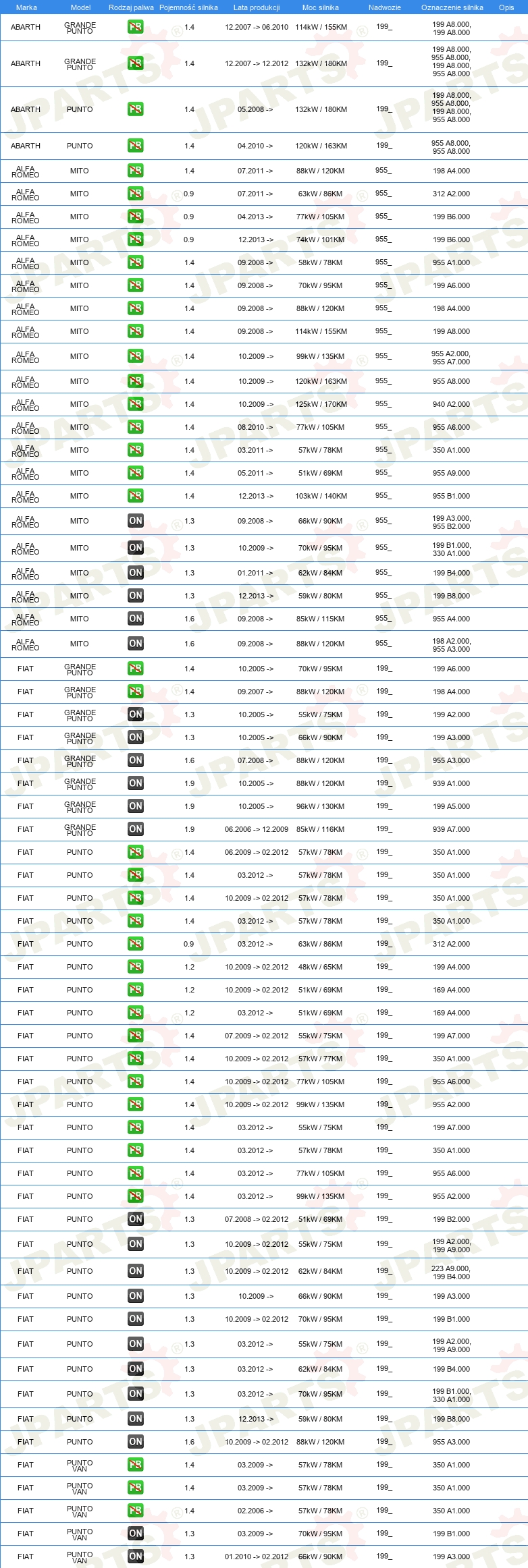Click petrol icon for Mito 103kW/140KM
Viewport: 528px width, 1568px height.
click(135, 496)
